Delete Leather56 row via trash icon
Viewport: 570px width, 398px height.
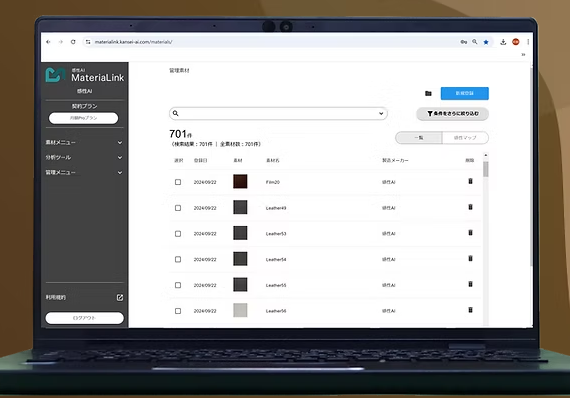[470, 310]
